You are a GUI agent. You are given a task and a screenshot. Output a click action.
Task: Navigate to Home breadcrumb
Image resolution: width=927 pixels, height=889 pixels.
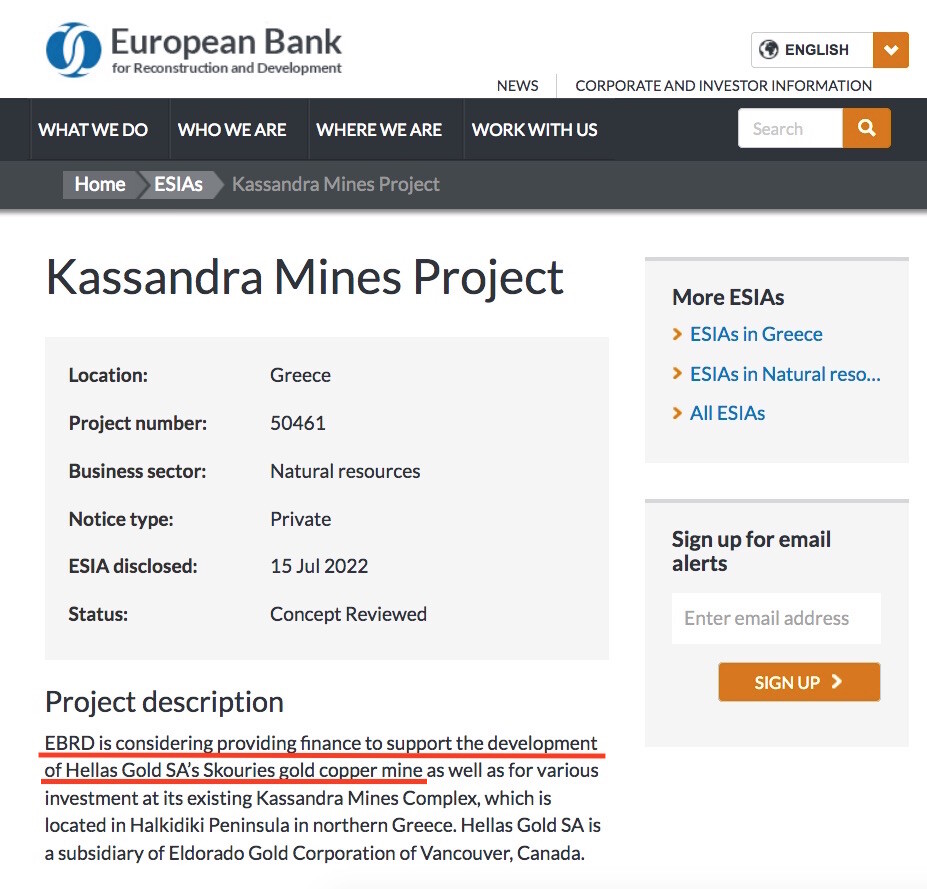(x=100, y=184)
